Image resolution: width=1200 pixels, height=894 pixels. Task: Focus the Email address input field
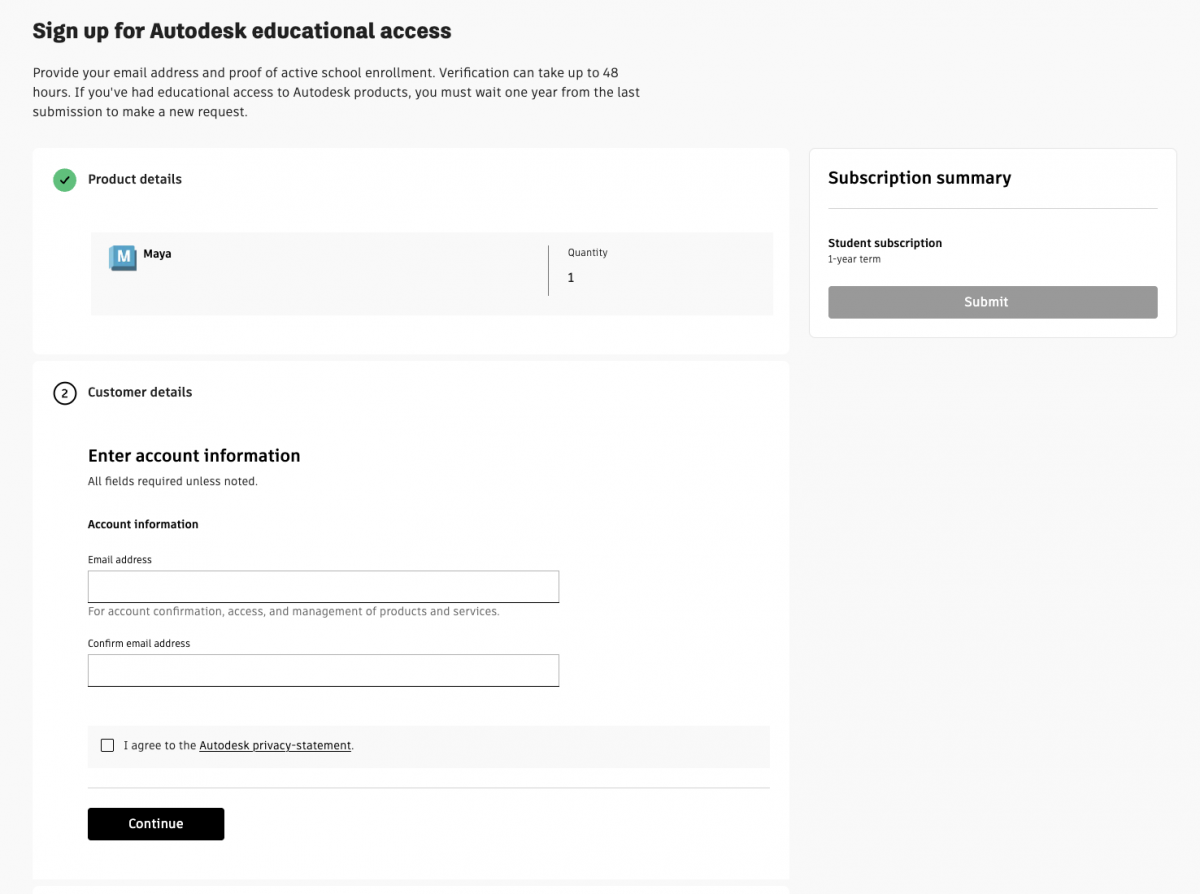click(x=323, y=587)
